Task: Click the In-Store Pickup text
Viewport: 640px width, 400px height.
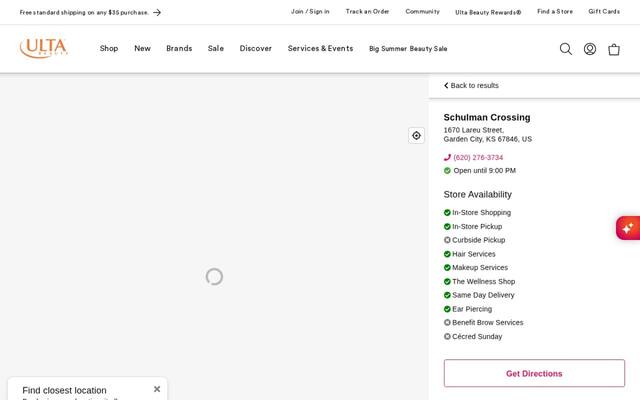Action: pyautogui.click(x=477, y=227)
